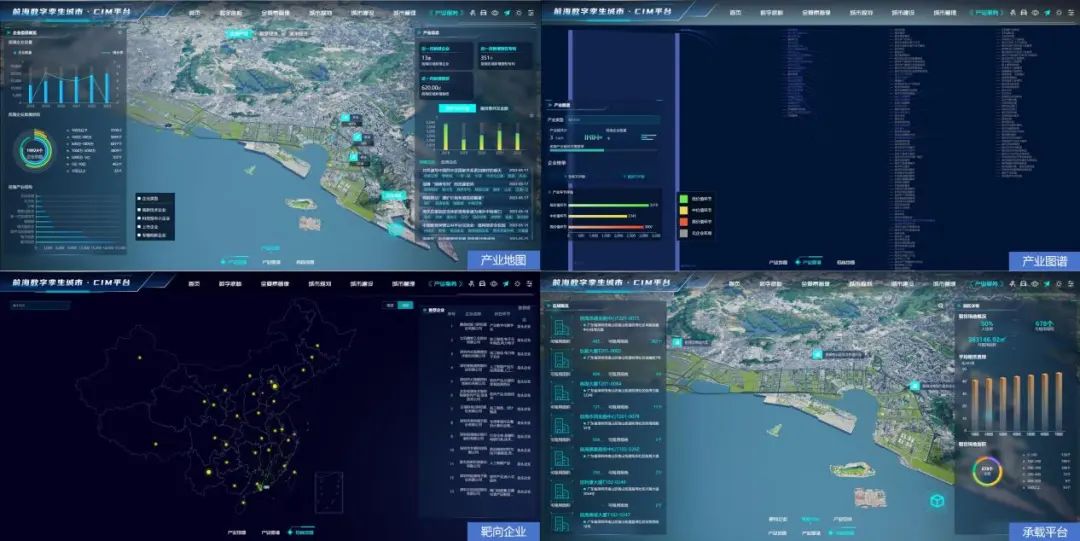This screenshot has height=541, width=1080.
Task: Switch to 产业图谱 bottom tab in 产业地图 screen
Action: (x=270, y=262)
